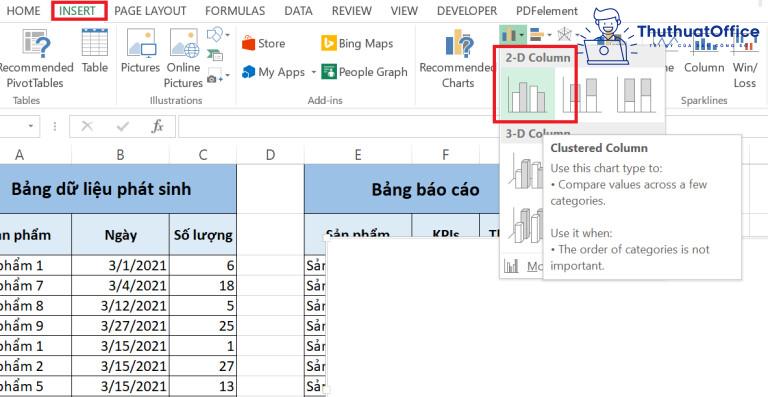Viewport: 768px width, 397px height.
Task: Select the 3-D Column chart in the second row
Action: coord(527,224)
